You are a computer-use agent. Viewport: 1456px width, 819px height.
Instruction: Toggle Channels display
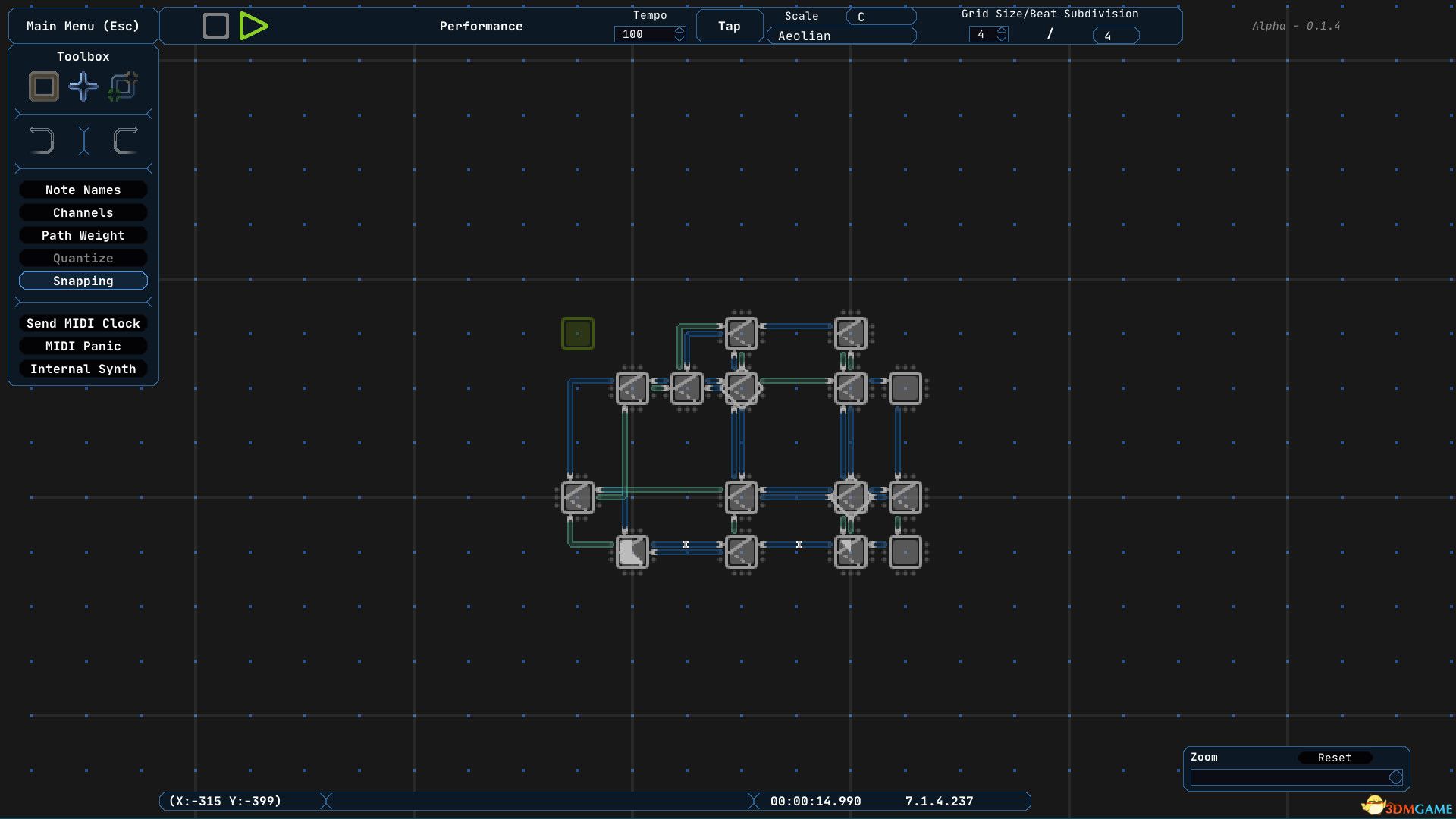(83, 212)
